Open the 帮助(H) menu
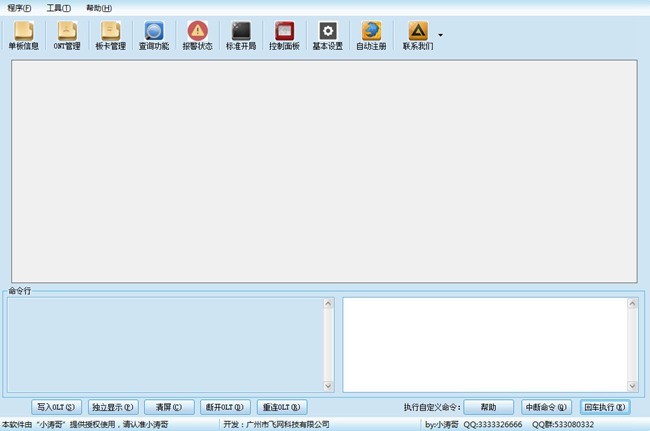The width and height of the screenshot is (650, 431). (99, 8)
